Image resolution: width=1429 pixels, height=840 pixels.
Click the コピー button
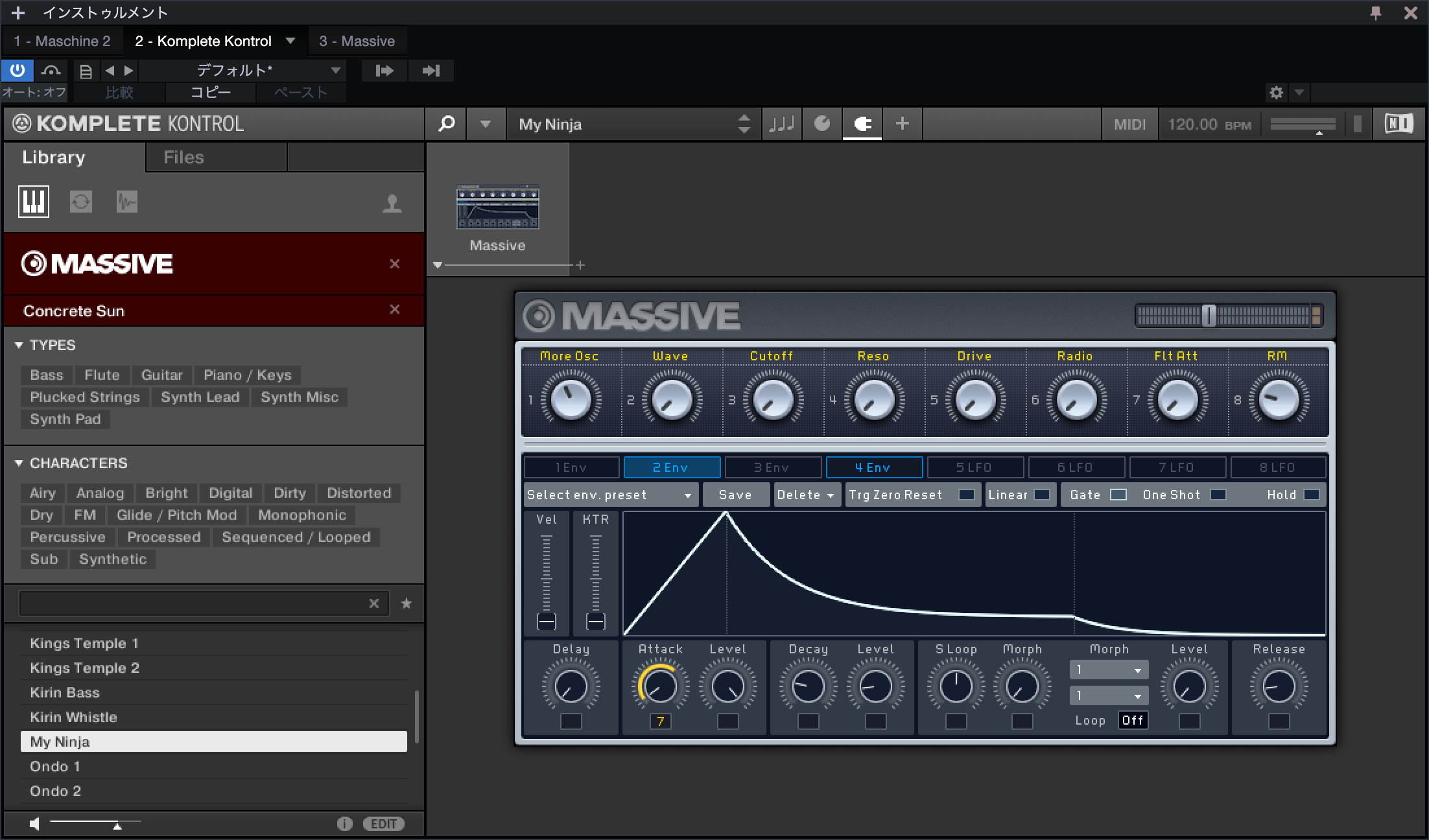tap(211, 92)
